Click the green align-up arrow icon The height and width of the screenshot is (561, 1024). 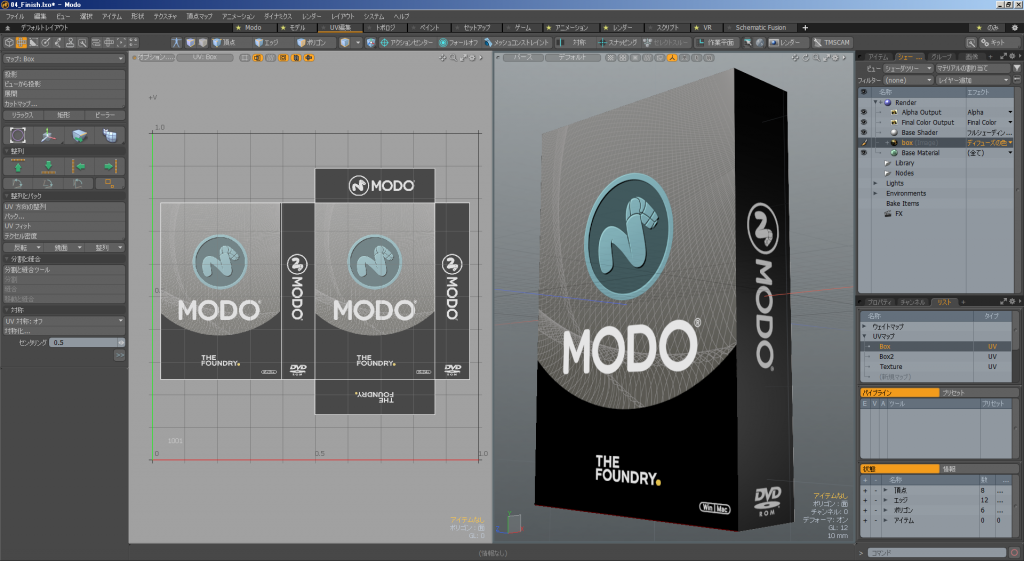point(17,166)
